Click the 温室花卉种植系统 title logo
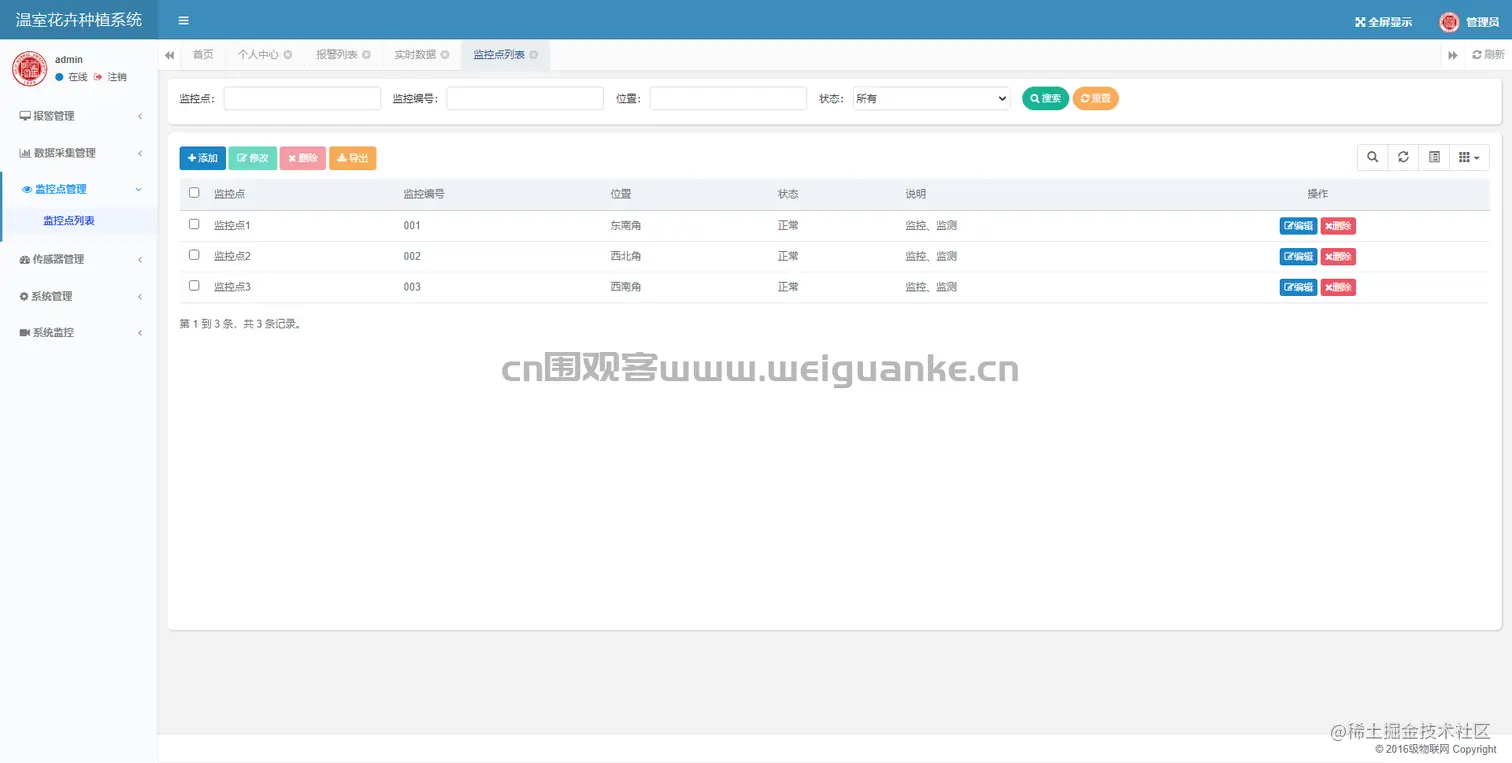Viewport: 1512px width, 763px height. [79, 20]
